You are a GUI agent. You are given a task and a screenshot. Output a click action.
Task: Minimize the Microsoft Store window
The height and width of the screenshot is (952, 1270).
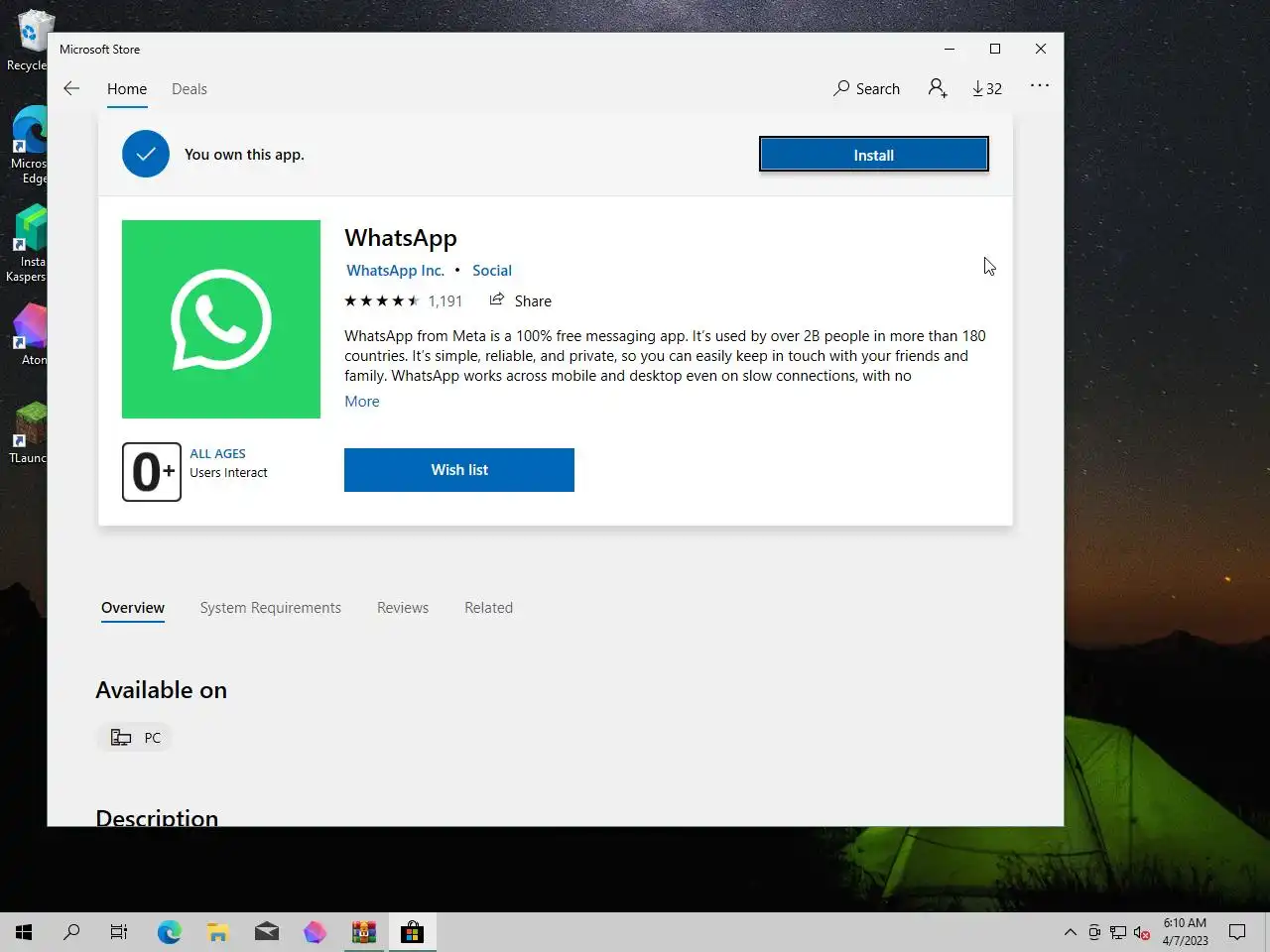tap(950, 49)
